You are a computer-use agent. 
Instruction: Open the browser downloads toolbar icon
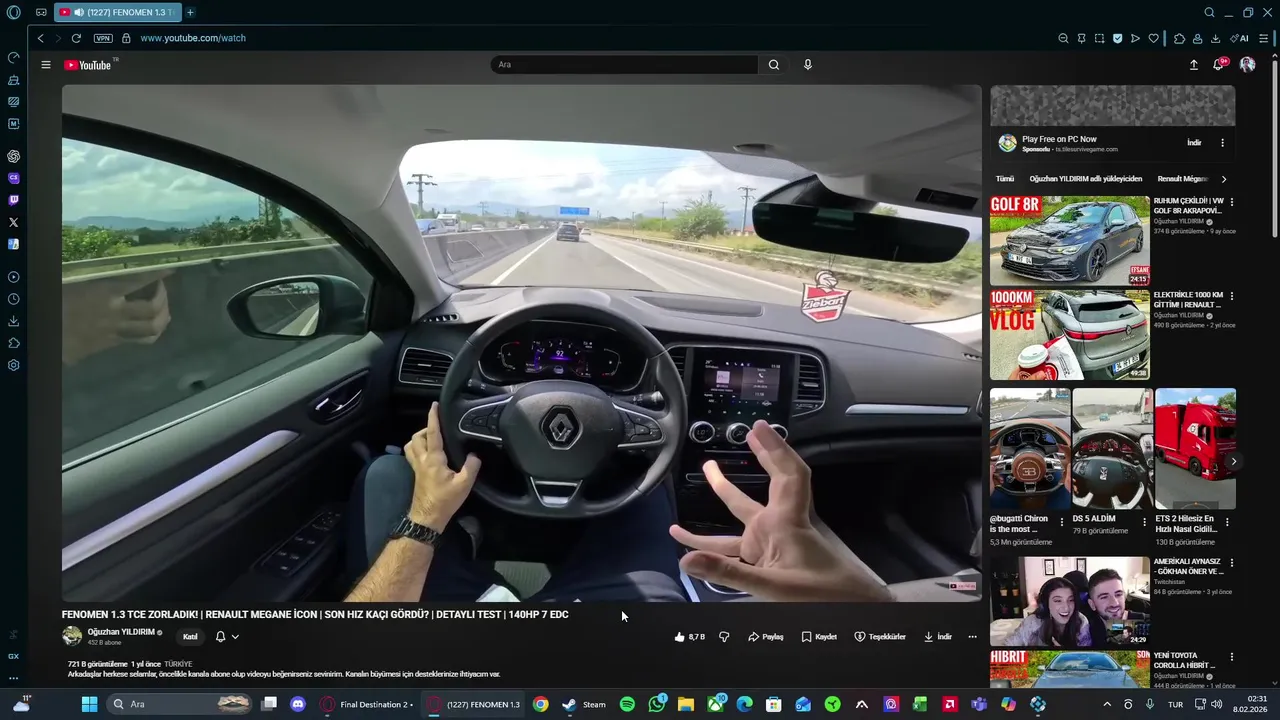[x=1215, y=38]
